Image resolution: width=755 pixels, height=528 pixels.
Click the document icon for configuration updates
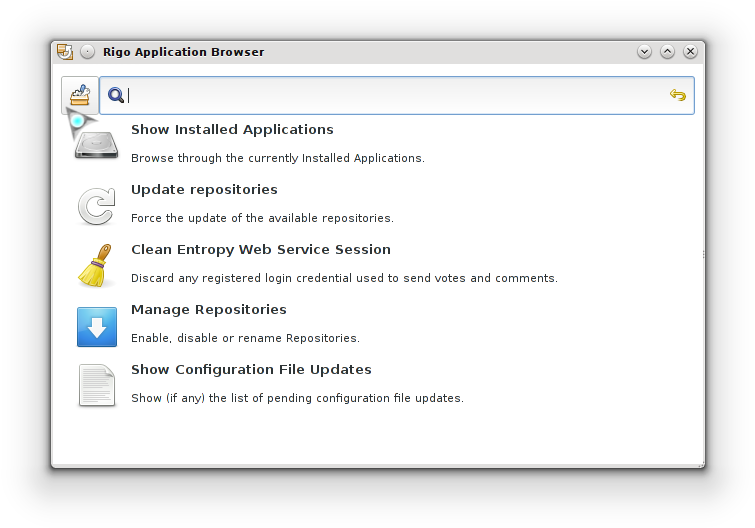click(97, 386)
